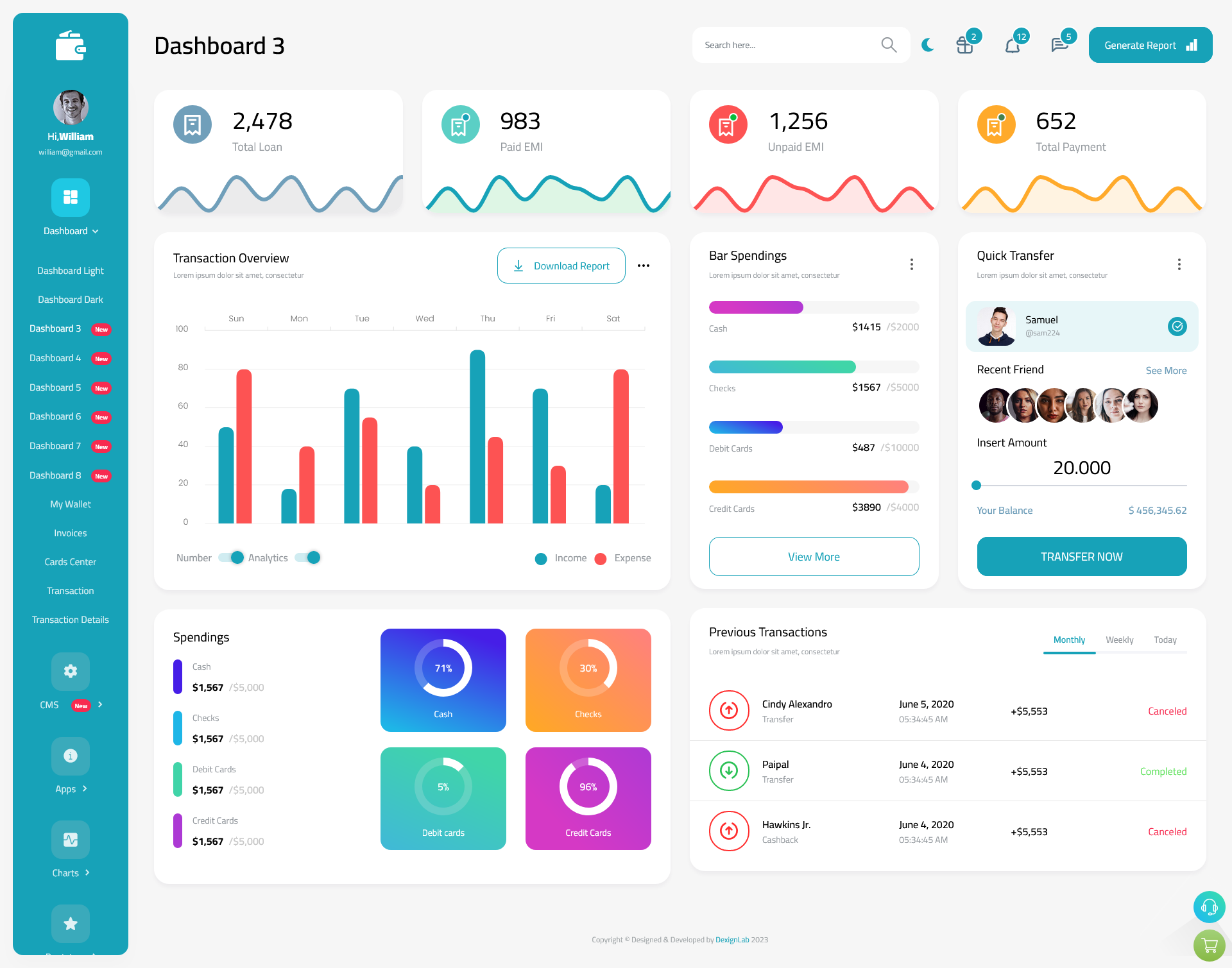Click the dark mode moon toggle icon
Image resolution: width=1232 pixels, height=968 pixels.
928,45
